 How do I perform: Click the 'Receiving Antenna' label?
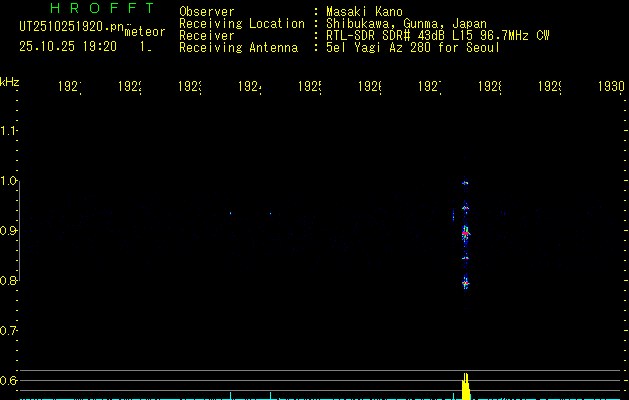coord(239,47)
